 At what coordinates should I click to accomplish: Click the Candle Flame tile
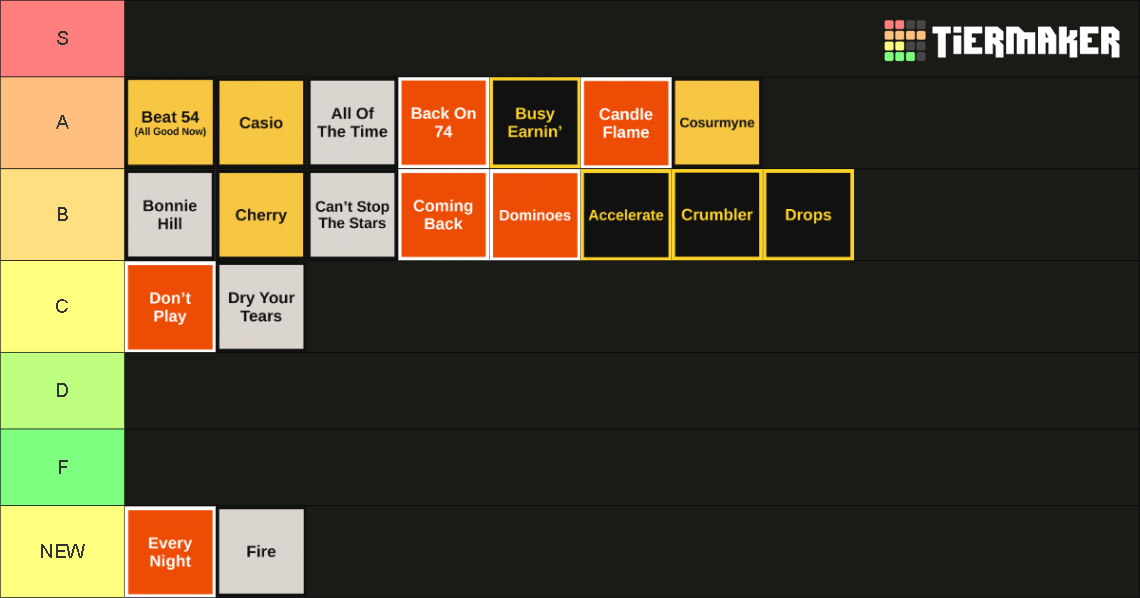tap(626, 123)
